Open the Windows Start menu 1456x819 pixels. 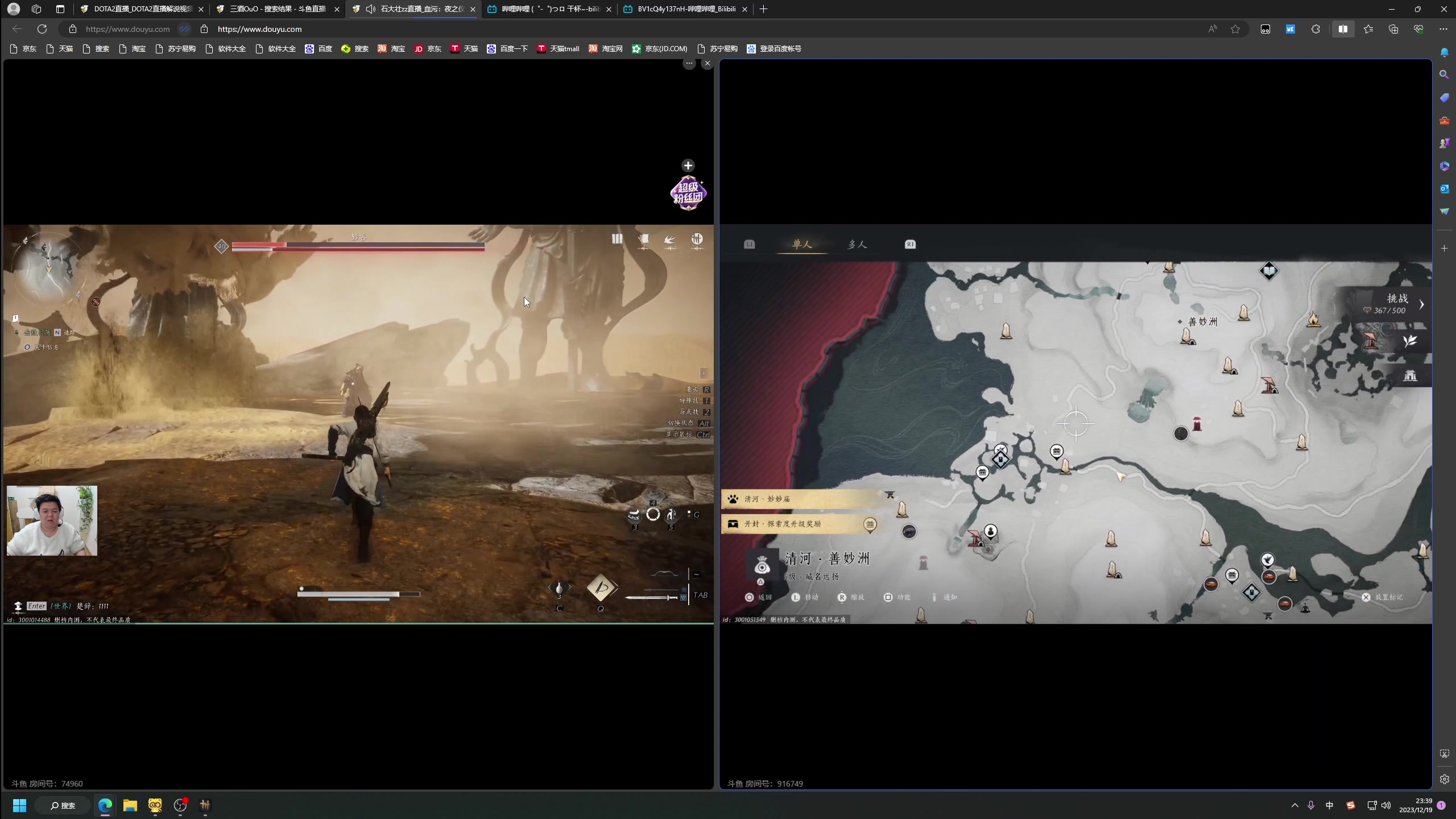19,805
